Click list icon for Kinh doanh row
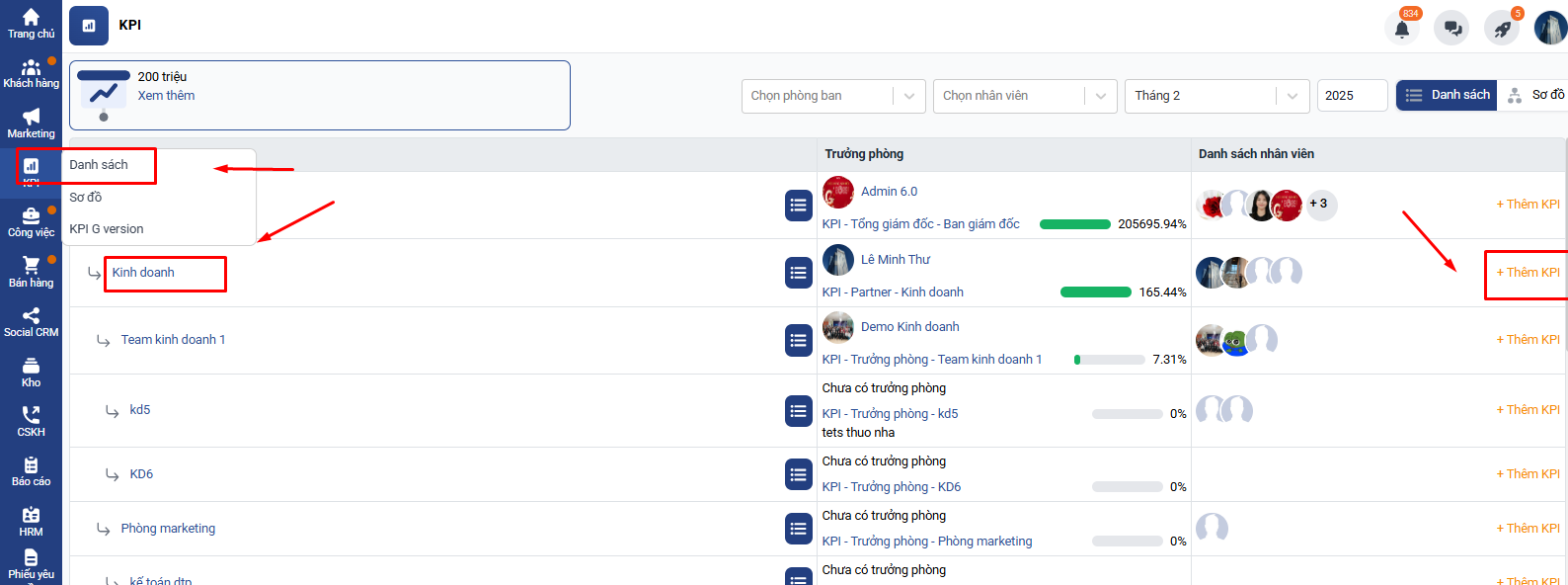1568x585 pixels. [x=798, y=273]
